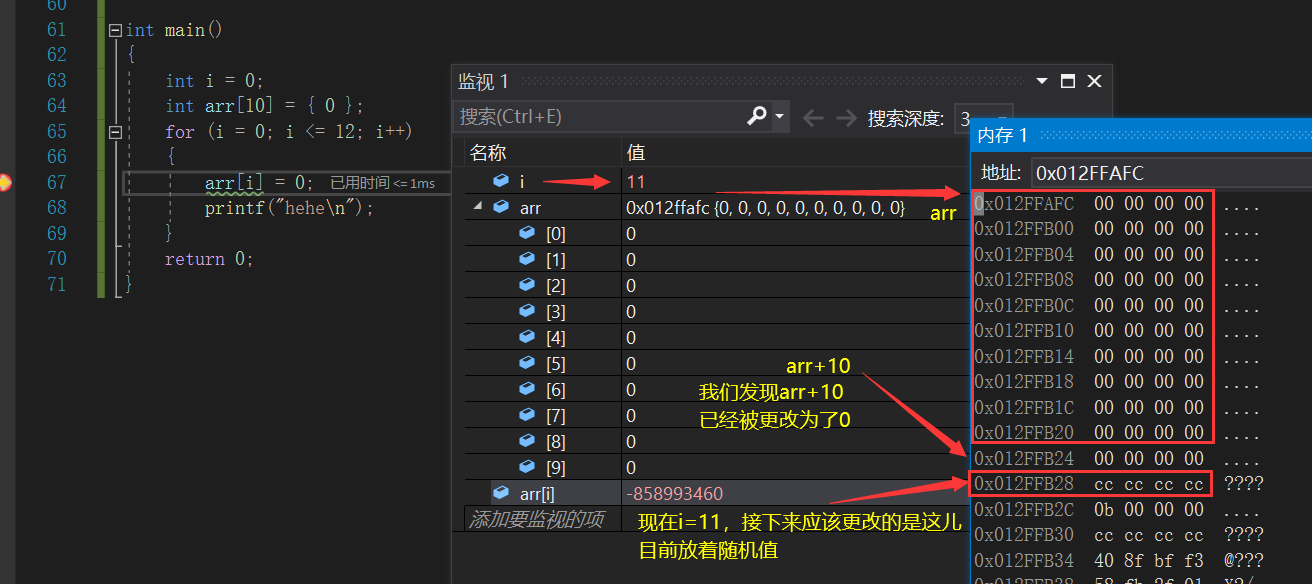Screen dimensions: 1312x584
Task: Click line number 64 in the gutter
Action: point(56,105)
